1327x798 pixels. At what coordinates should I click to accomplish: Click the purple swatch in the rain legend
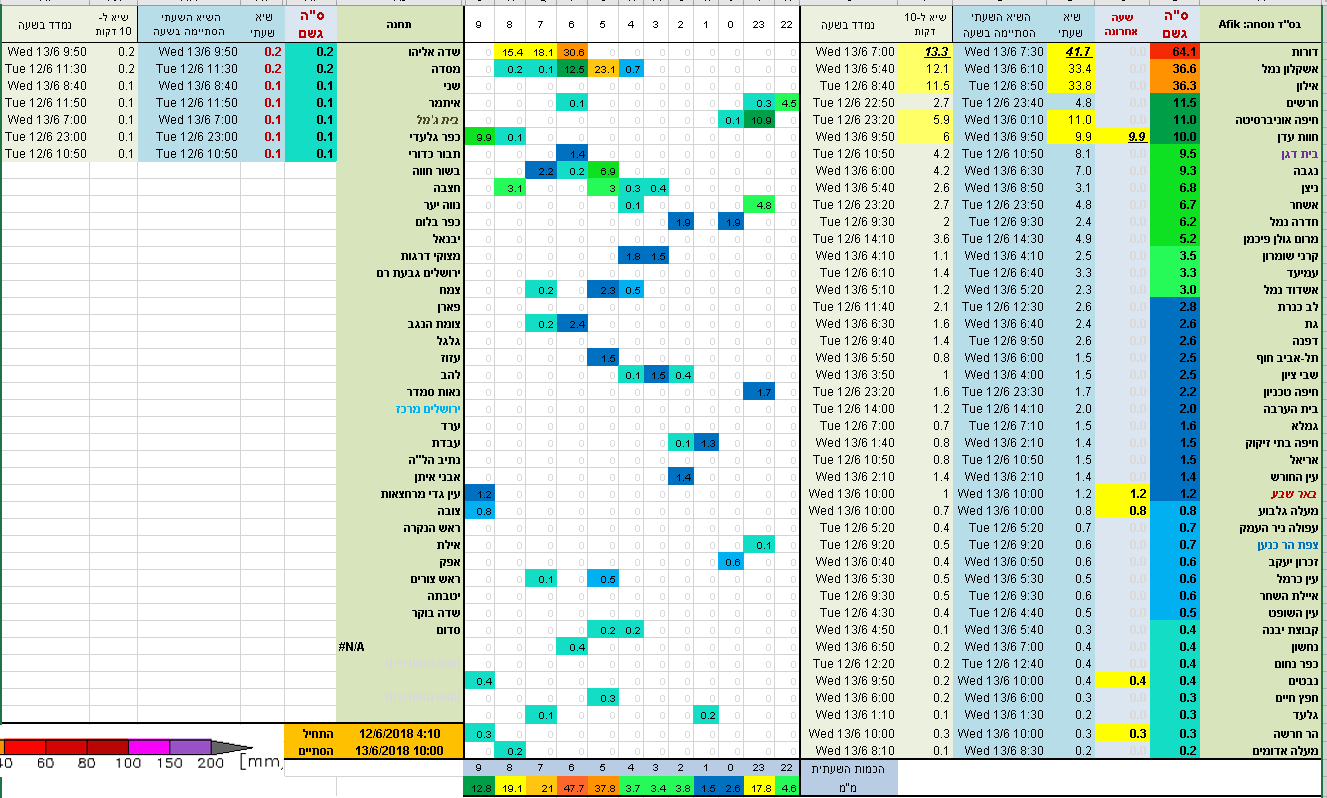pos(191,747)
